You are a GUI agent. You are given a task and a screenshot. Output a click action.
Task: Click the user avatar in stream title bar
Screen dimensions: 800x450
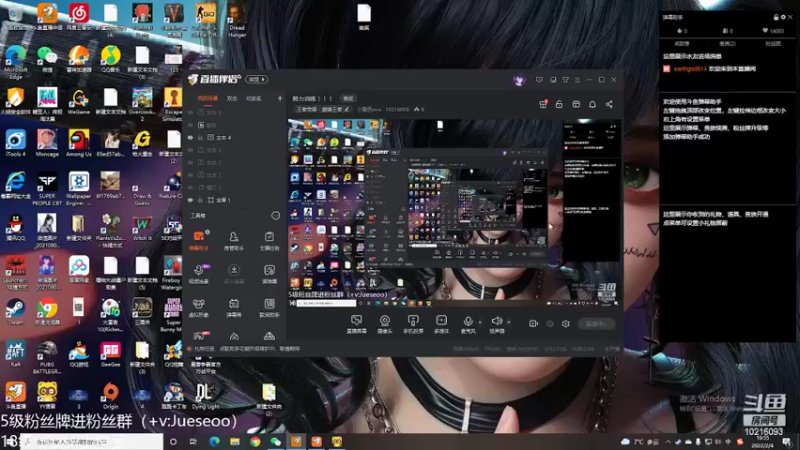point(519,80)
